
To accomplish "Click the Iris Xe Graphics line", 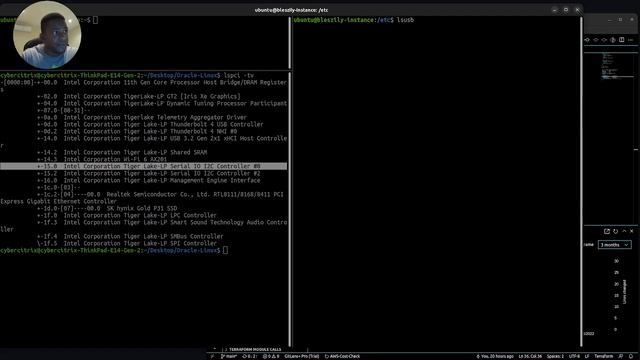I will coord(139,96).
